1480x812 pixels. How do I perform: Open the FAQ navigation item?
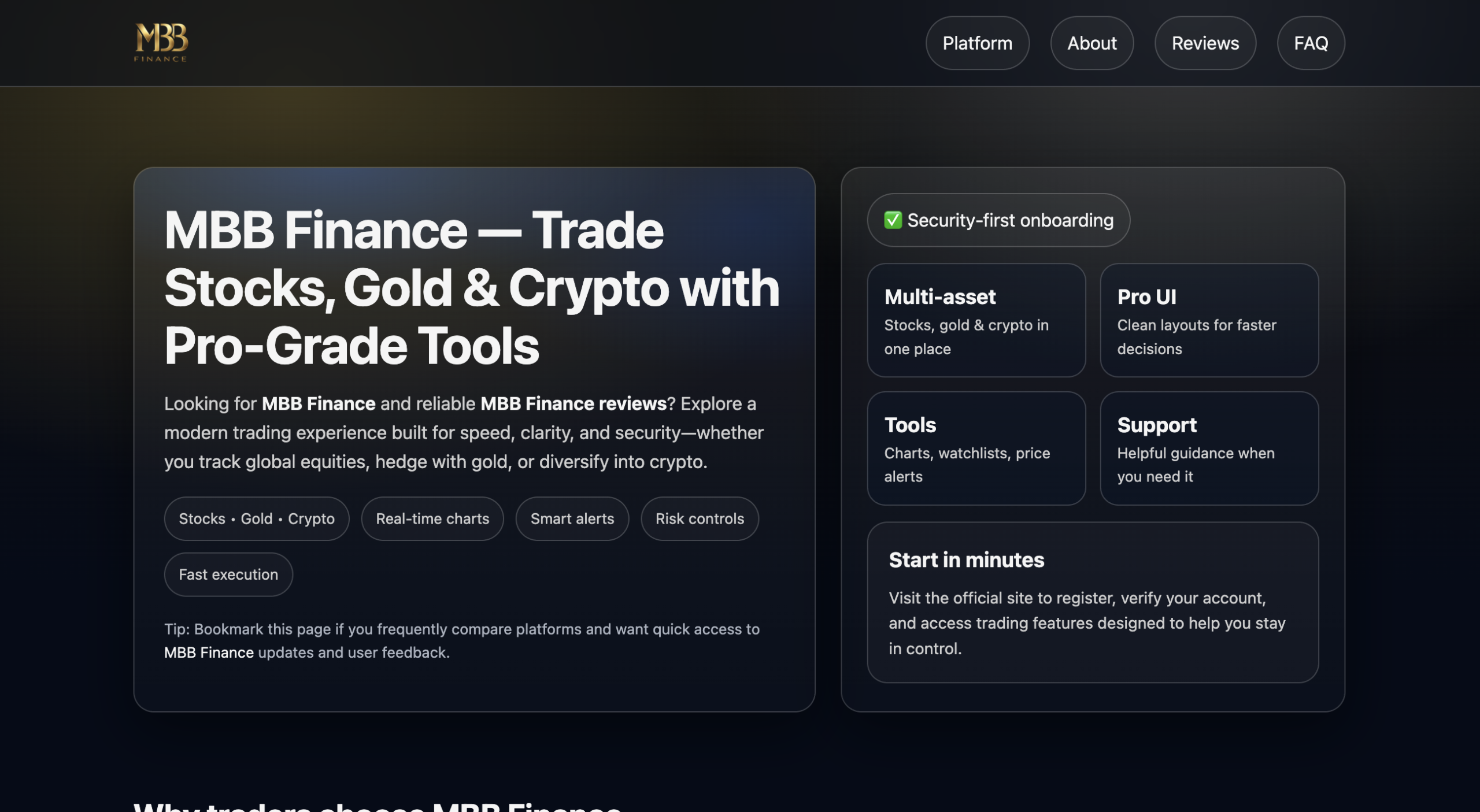pos(1310,43)
